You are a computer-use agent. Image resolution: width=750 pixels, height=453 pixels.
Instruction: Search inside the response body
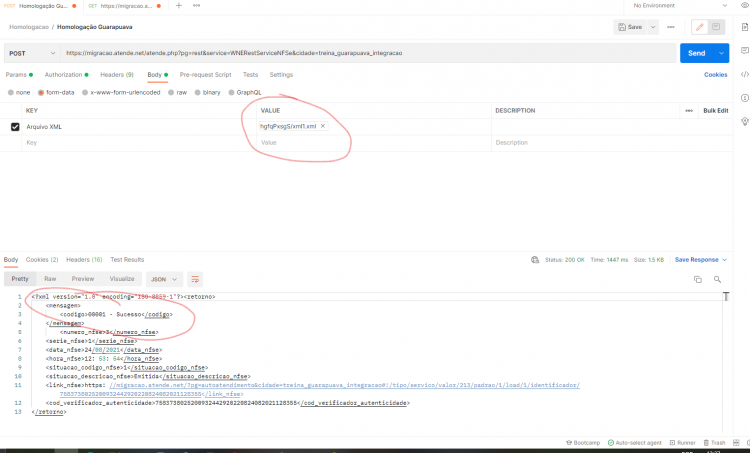[x=717, y=279]
